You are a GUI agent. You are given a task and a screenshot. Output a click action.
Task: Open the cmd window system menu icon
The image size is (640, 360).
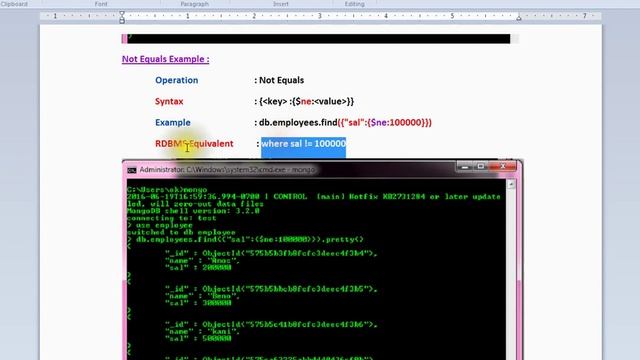pyautogui.click(x=131, y=170)
